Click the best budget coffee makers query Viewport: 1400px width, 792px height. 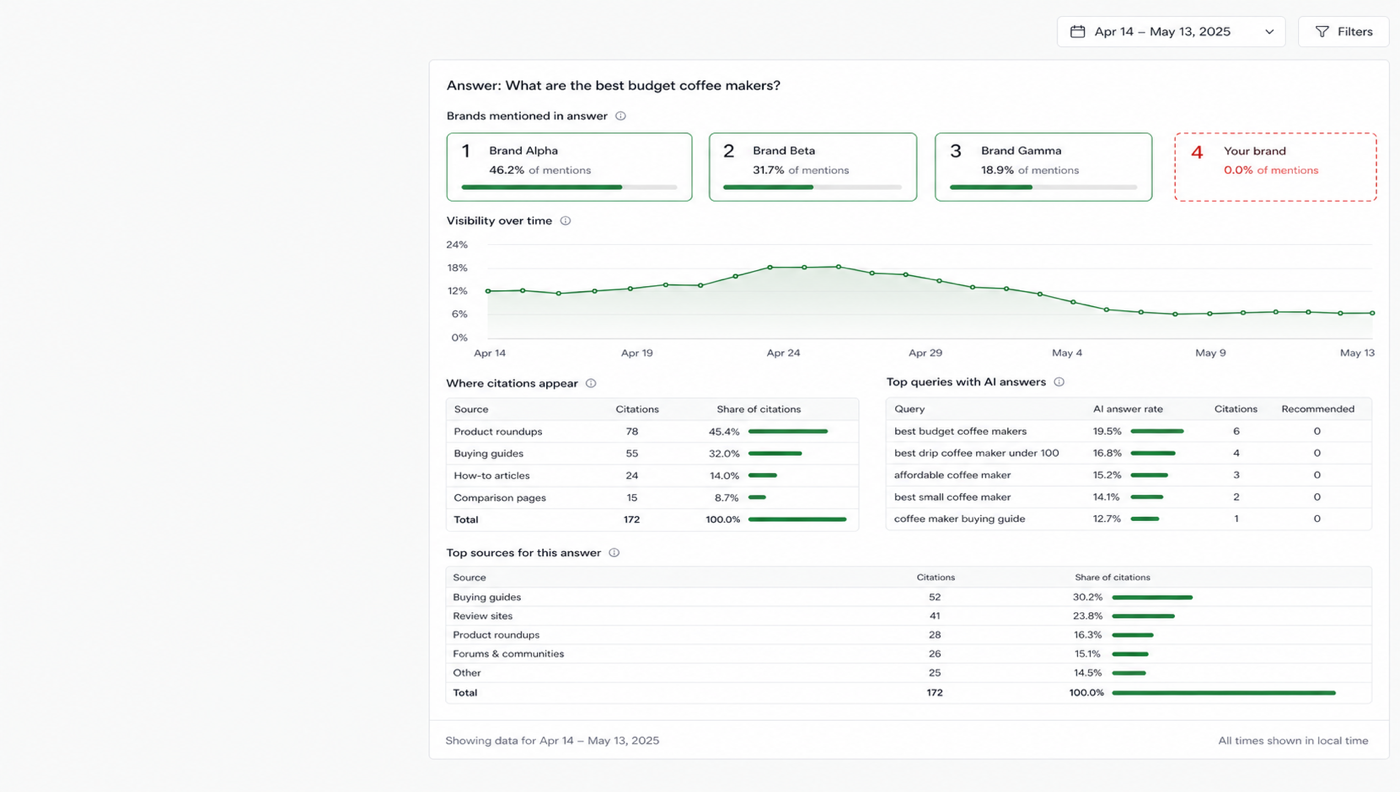pyautogui.click(x=960, y=432)
